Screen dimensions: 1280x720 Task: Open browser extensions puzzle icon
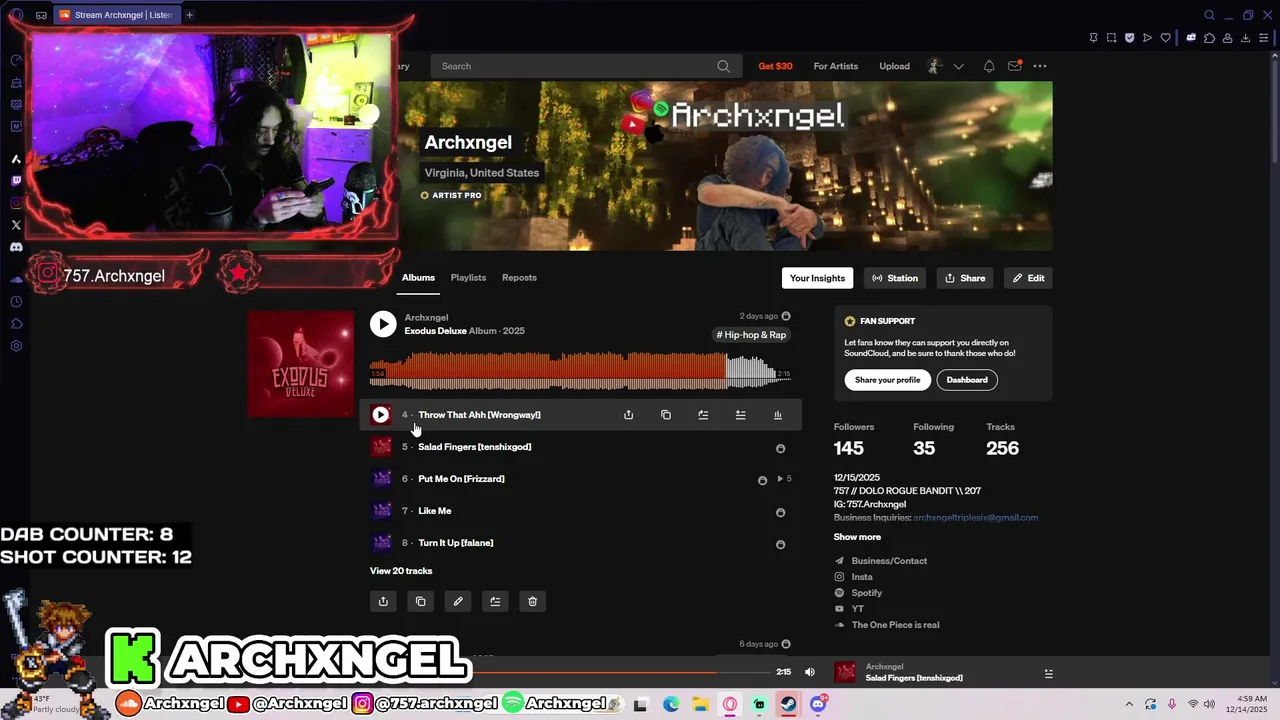pyautogui.click(x=1209, y=38)
